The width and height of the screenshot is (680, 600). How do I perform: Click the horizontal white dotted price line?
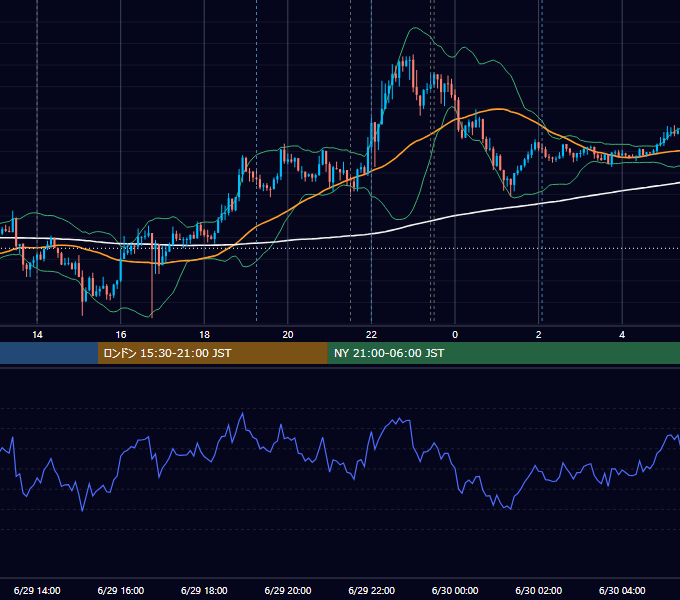coord(340,249)
